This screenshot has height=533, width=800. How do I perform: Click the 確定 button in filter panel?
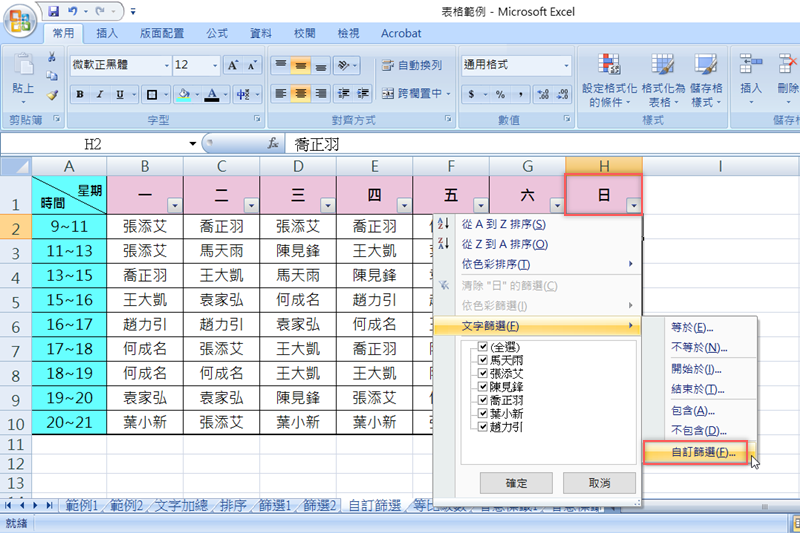coord(516,483)
